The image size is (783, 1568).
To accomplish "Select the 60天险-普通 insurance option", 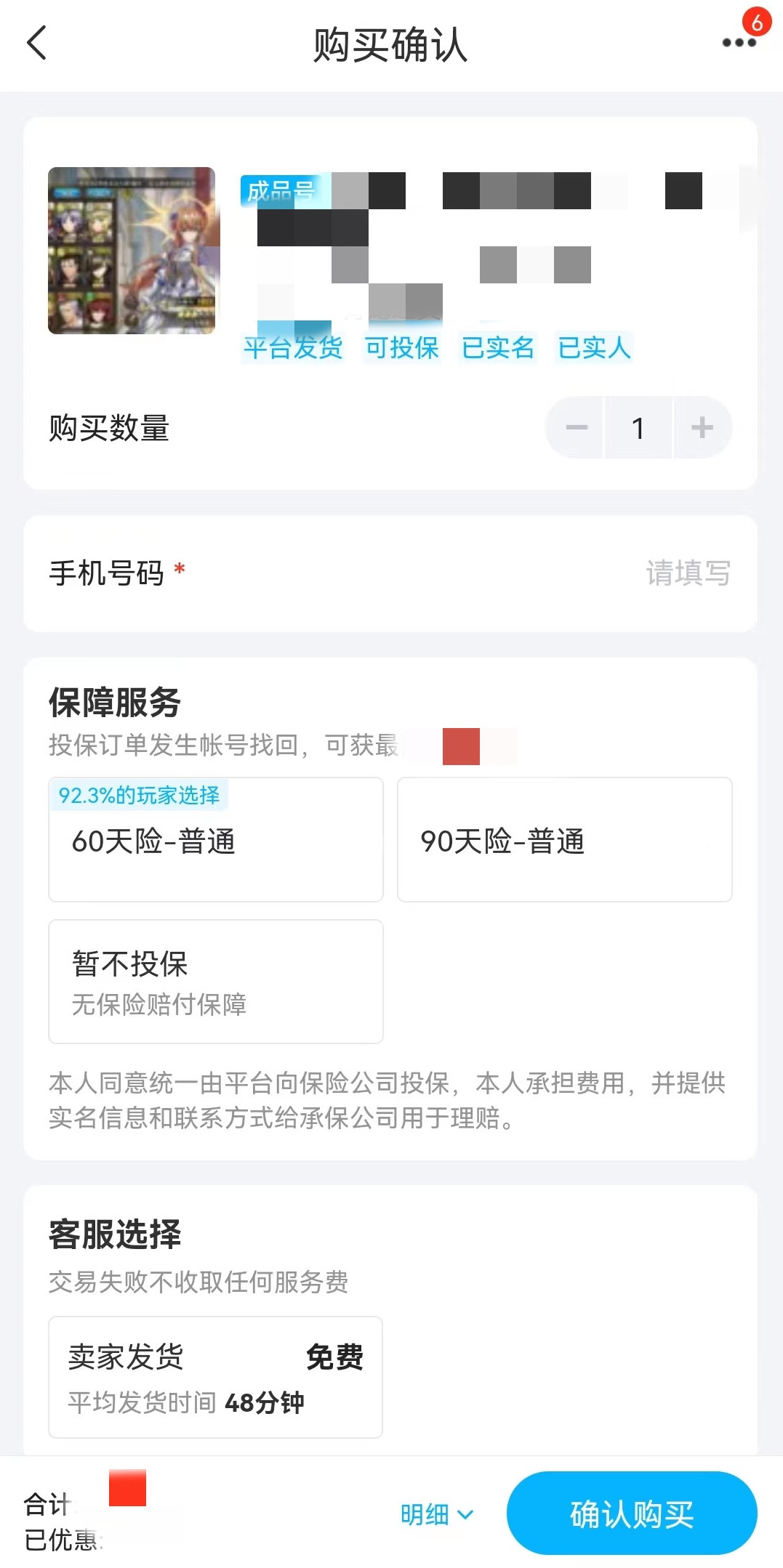I will [216, 840].
